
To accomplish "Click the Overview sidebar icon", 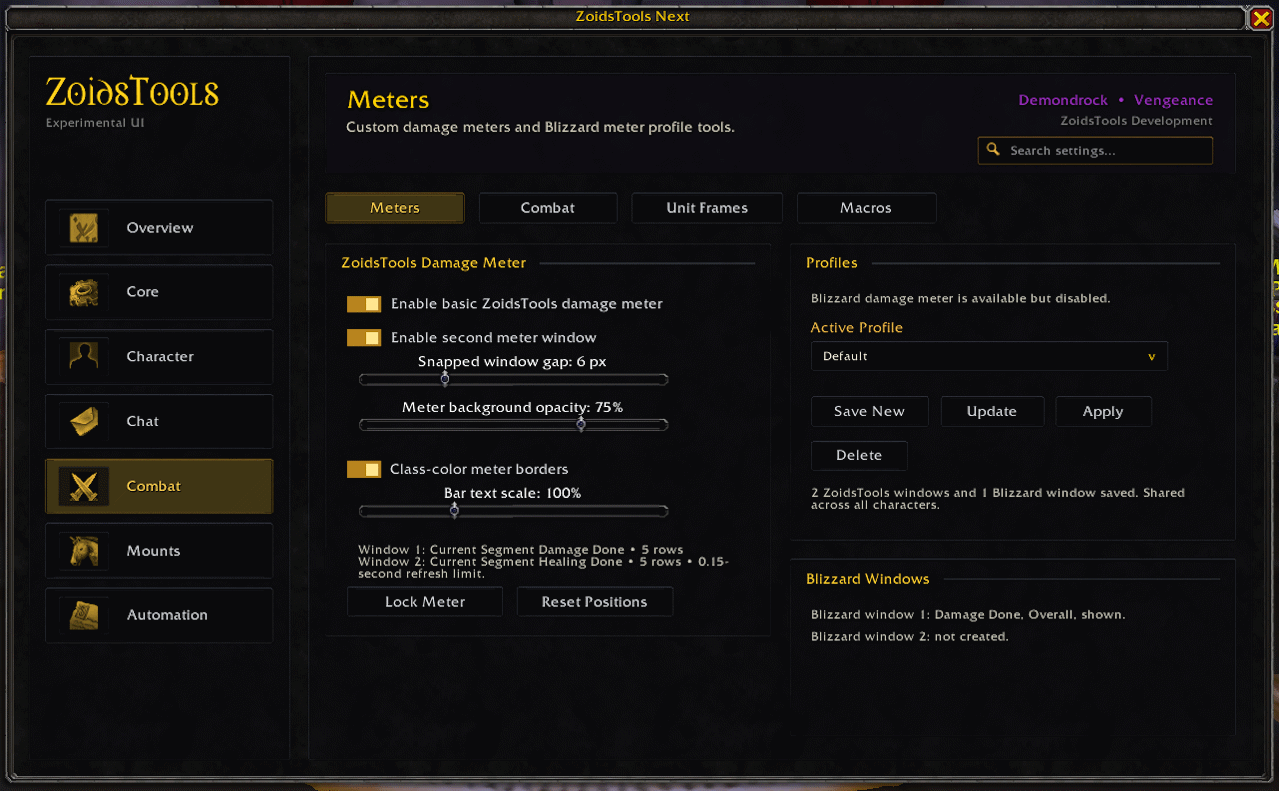I will click(83, 228).
